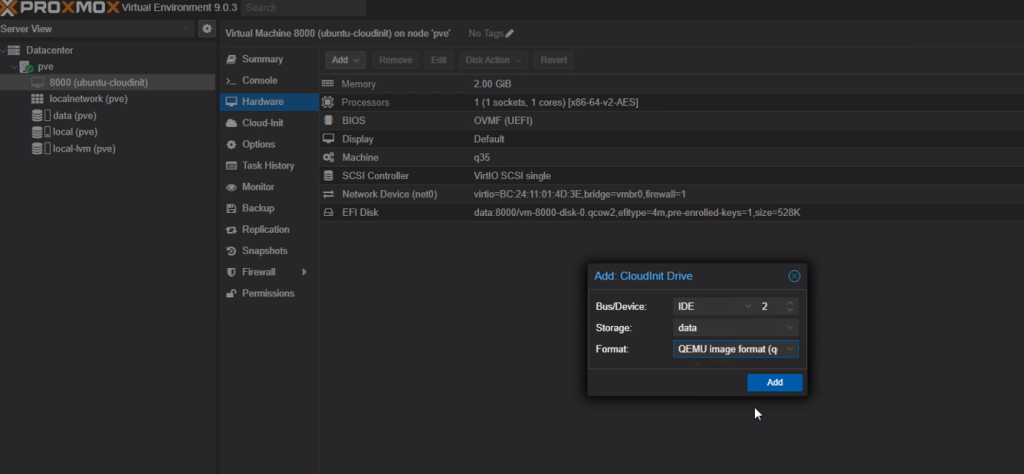Screen dimensions: 1024x474
Task: Open the Cloud-Init section
Action: pos(261,123)
